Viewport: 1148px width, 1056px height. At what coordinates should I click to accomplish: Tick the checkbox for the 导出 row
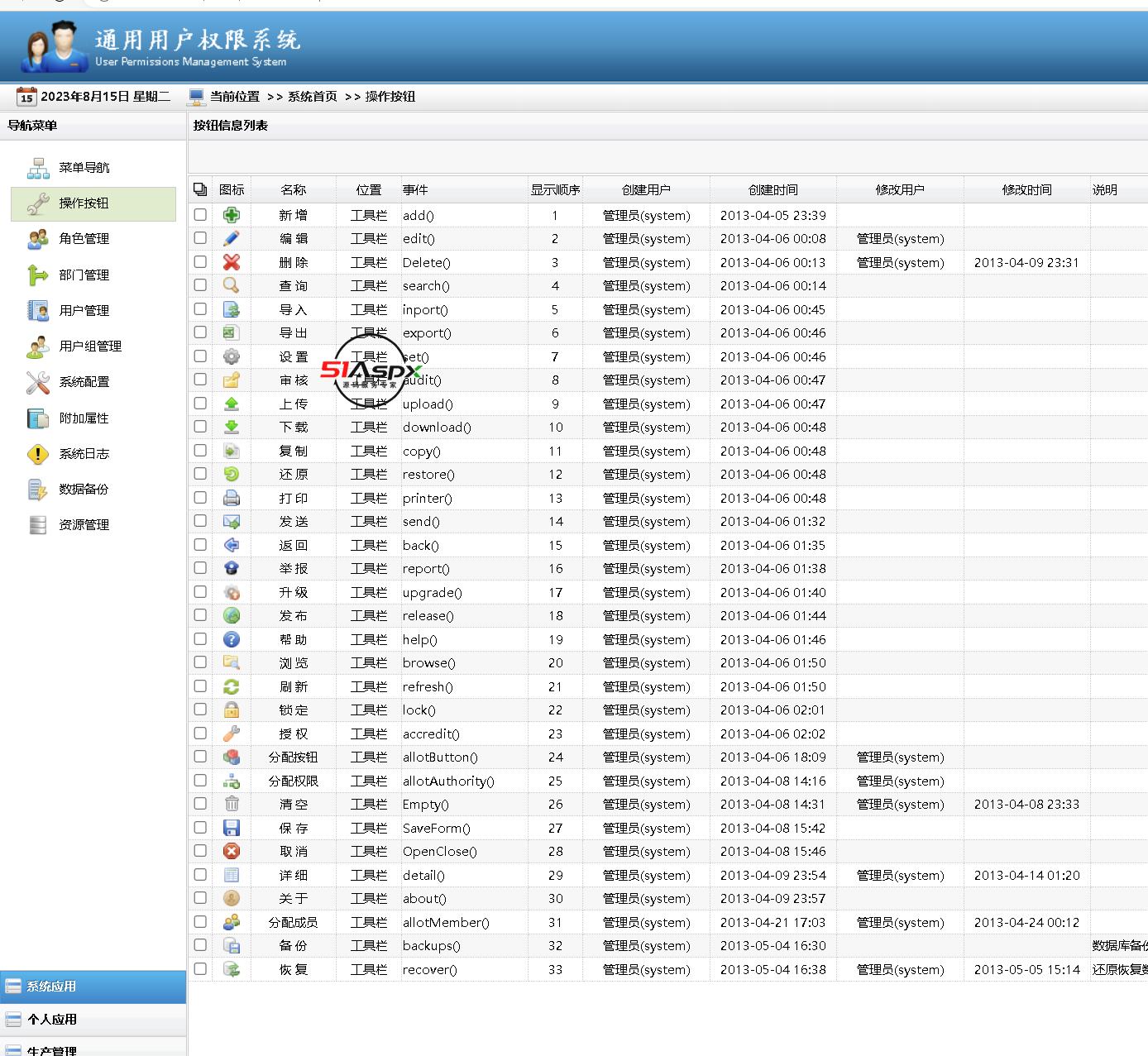click(200, 332)
